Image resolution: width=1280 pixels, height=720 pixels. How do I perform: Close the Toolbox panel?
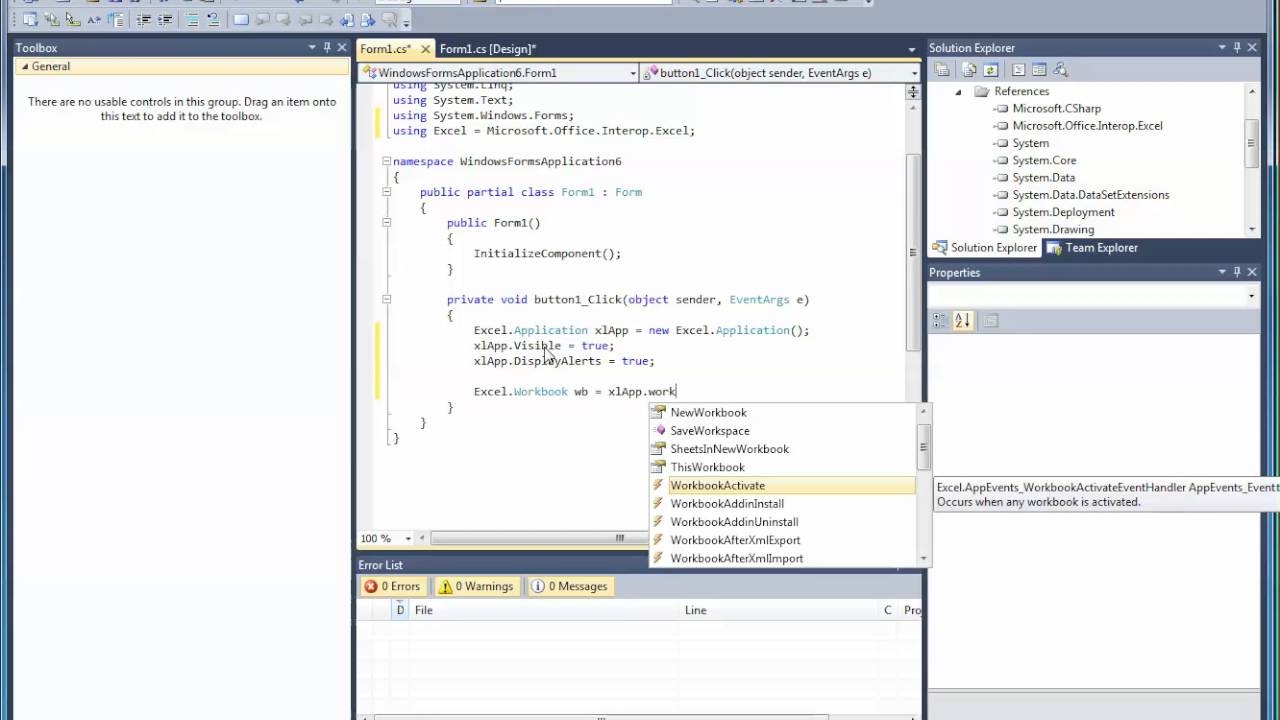(x=342, y=48)
